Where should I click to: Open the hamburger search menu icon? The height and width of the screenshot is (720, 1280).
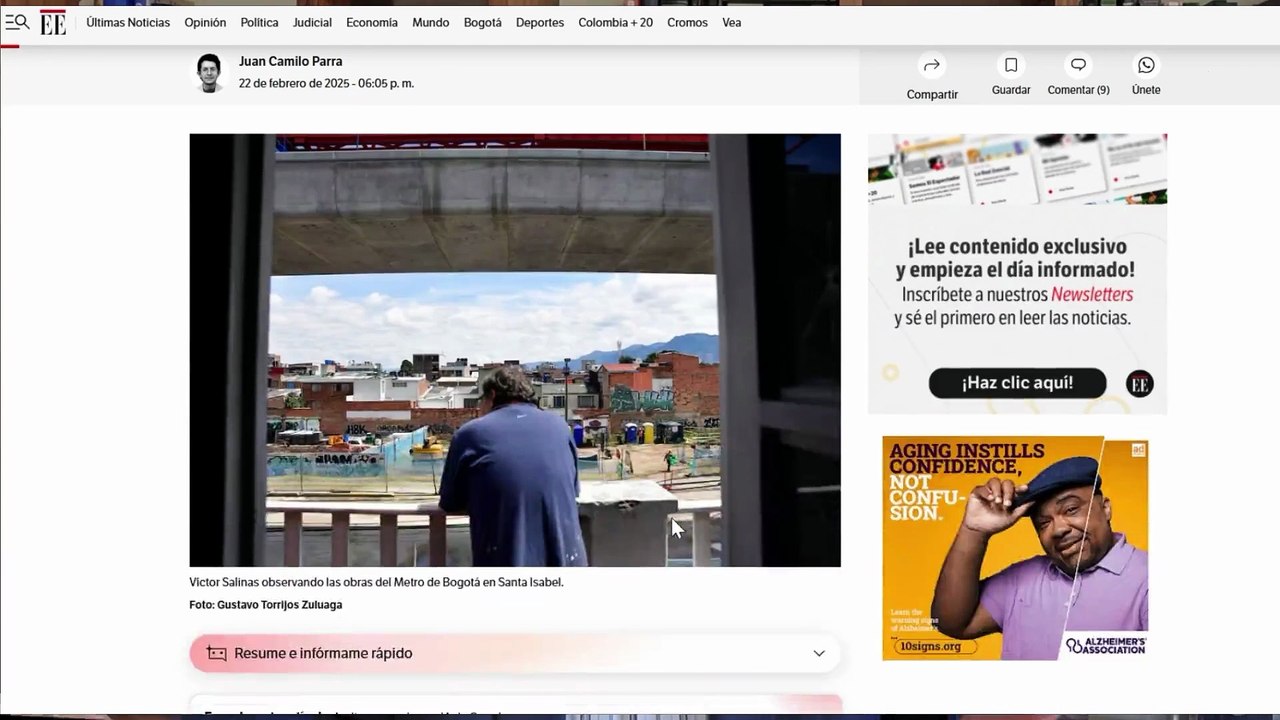pyautogui.click(x=17, y=22)
